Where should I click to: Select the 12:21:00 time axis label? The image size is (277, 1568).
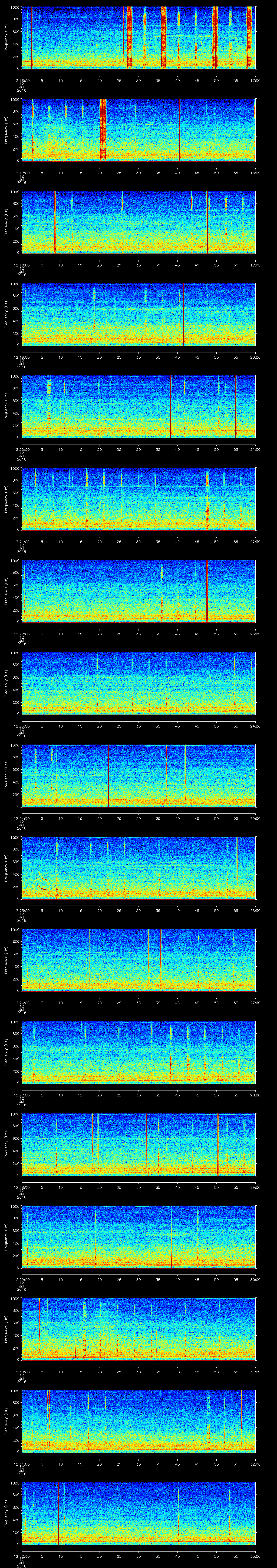(x=22, y=542)
